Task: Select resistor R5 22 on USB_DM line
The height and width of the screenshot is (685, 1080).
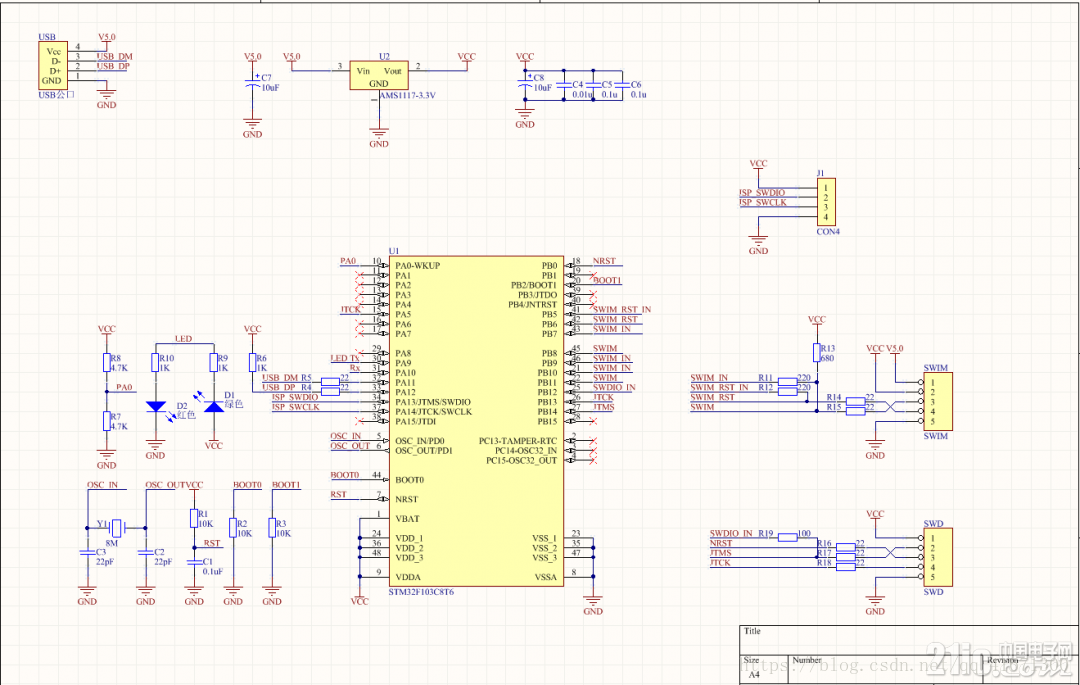Action: point(331,382)
